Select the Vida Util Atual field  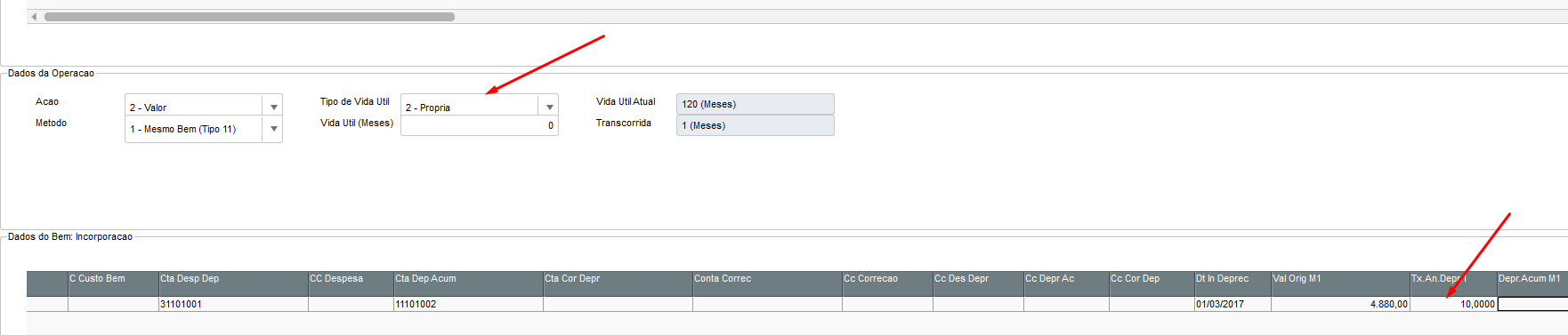click(x=755, y=104)
